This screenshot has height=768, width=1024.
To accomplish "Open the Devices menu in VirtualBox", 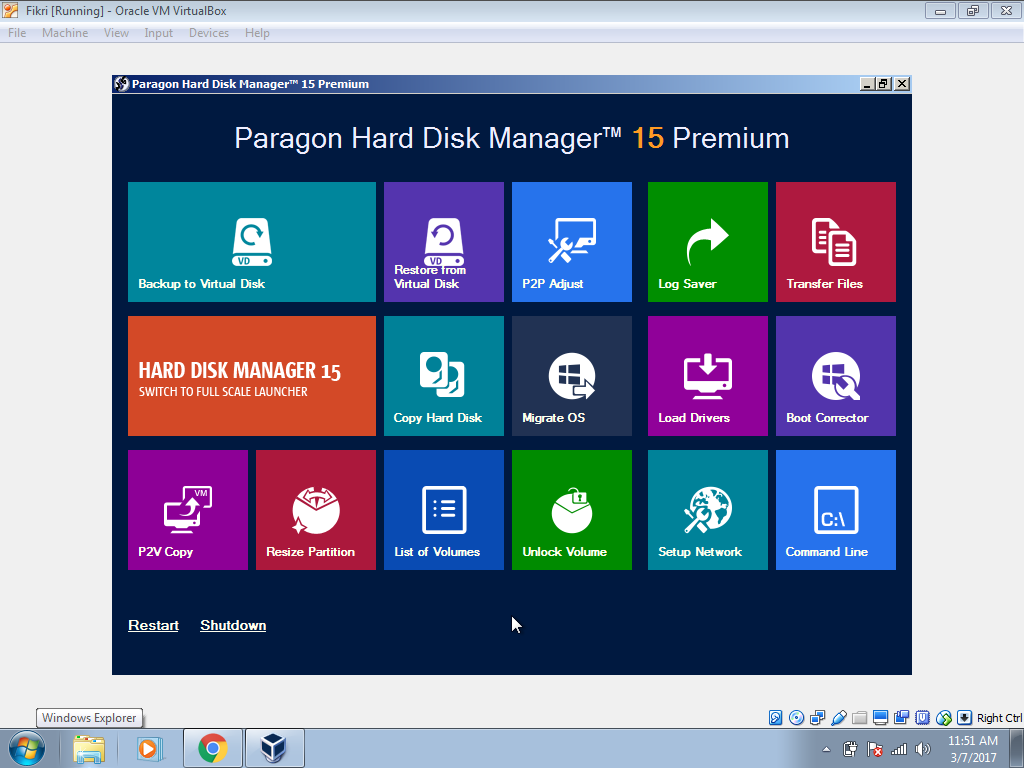I will click(x=208, y=32).
